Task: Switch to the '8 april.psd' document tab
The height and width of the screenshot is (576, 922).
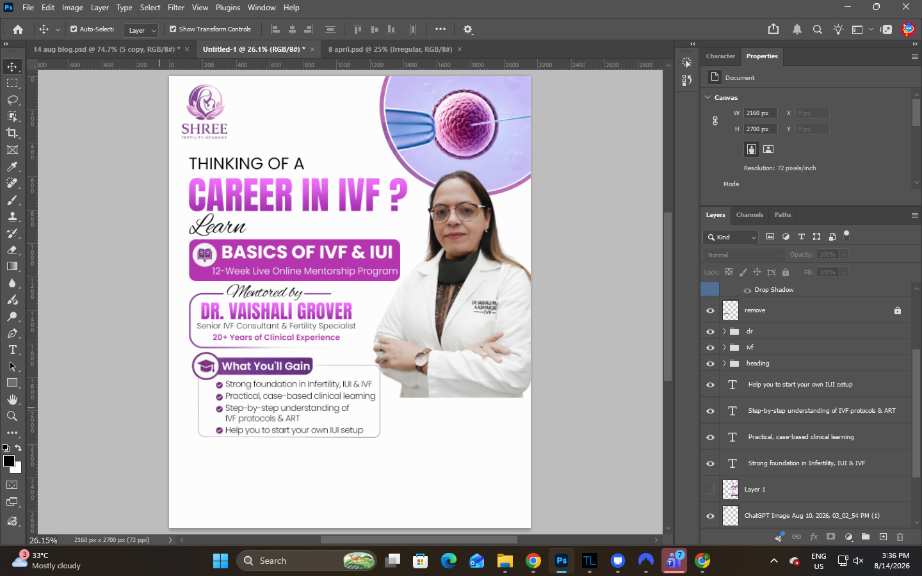Action: click(x=390, y=49)
